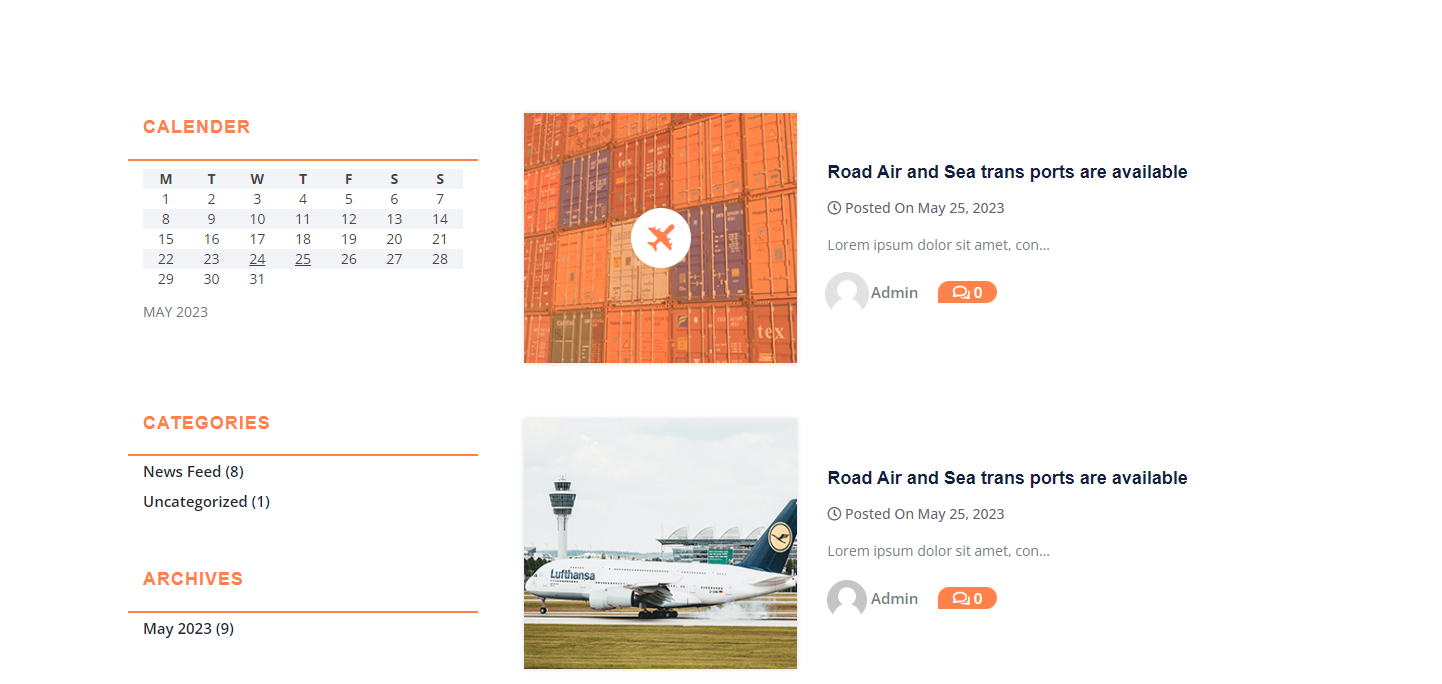This screenshot has width=1442, height=684.
Task: Select the News Feed category
Action: coord(182,471)
